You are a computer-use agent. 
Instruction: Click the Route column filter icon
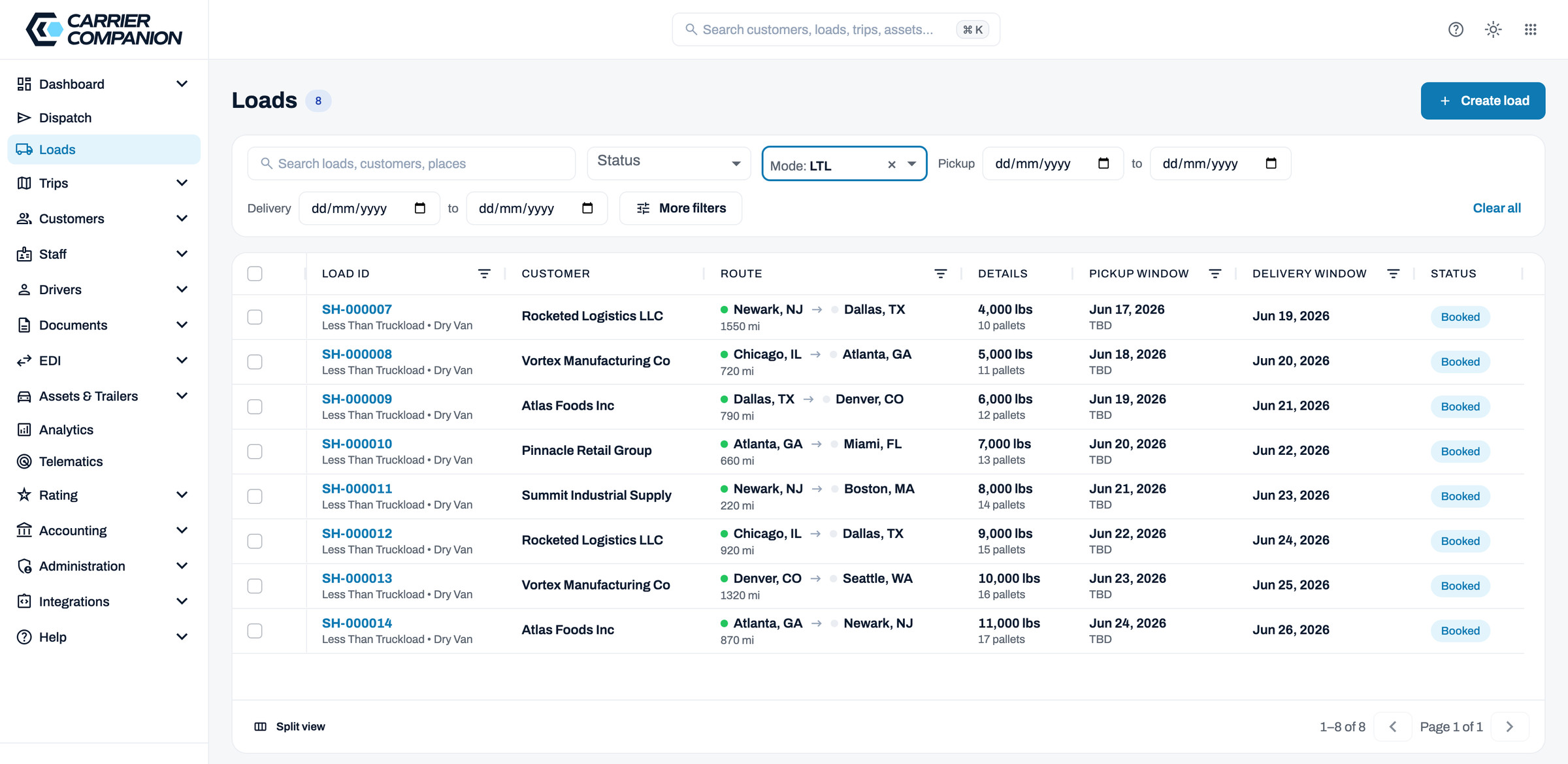[940, 274]
